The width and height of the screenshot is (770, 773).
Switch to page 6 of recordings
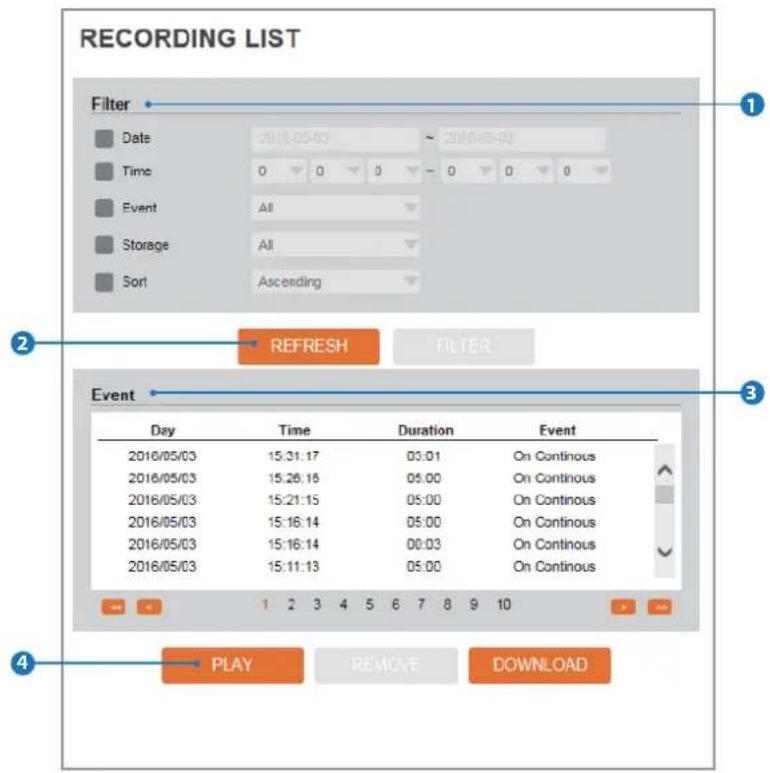coord(395,604)
